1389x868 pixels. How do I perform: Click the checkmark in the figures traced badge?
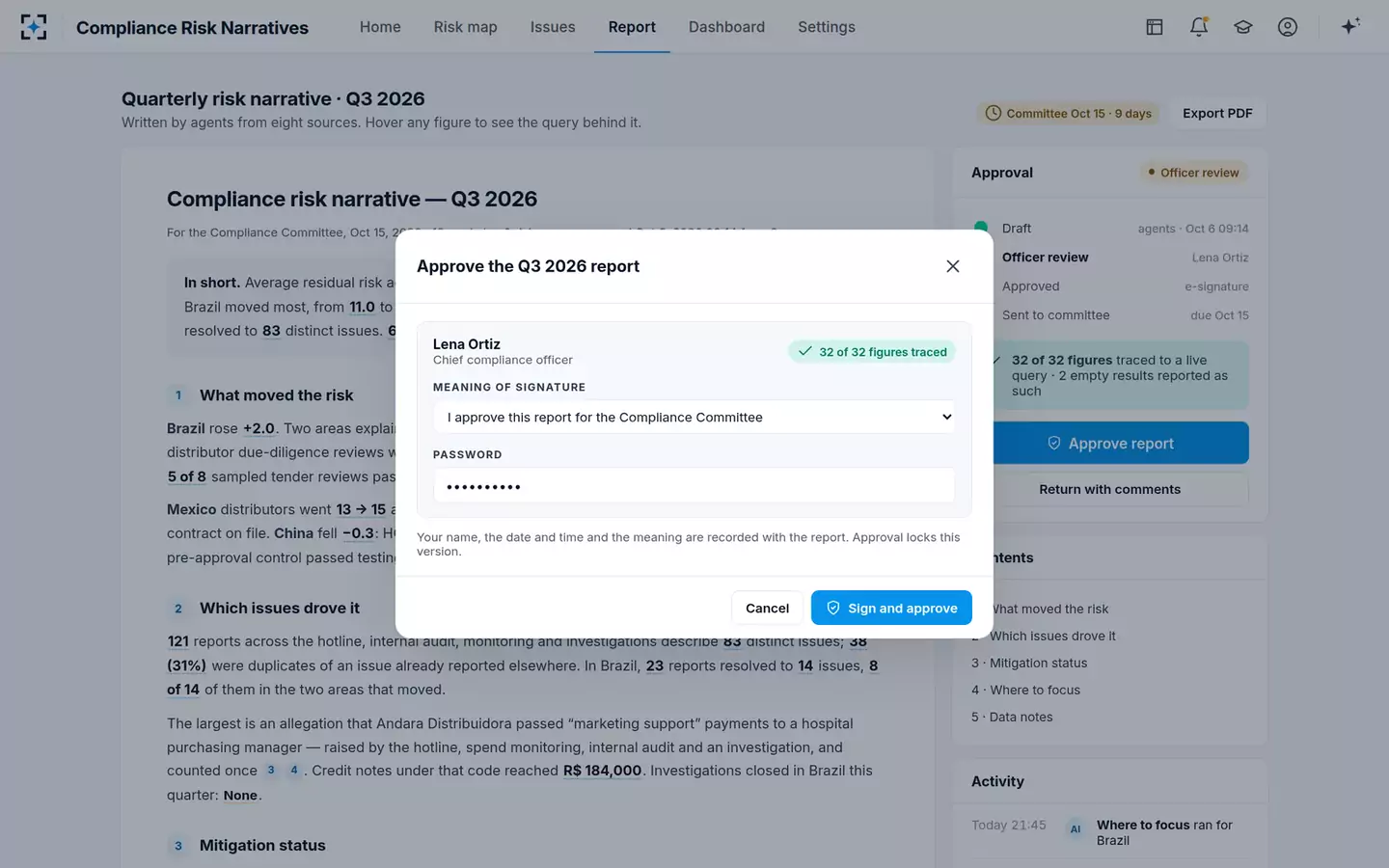pos(805,352)
